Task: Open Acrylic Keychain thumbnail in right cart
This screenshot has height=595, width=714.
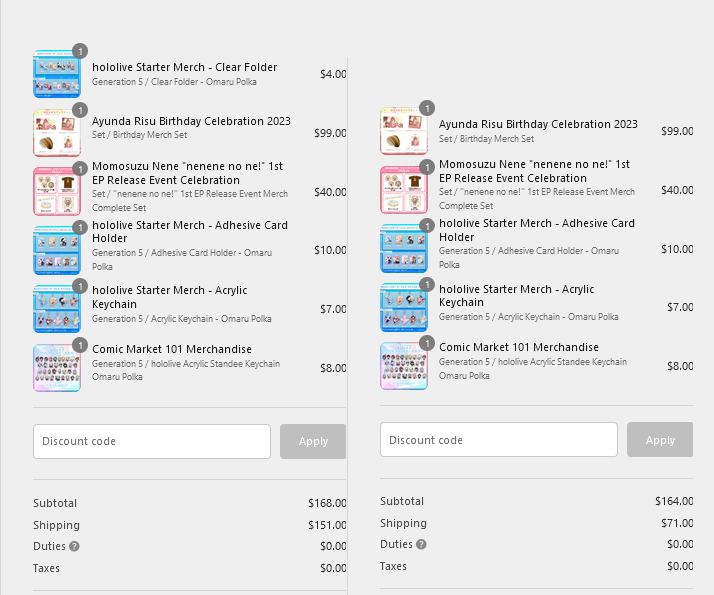Action: tap(404, 307)
